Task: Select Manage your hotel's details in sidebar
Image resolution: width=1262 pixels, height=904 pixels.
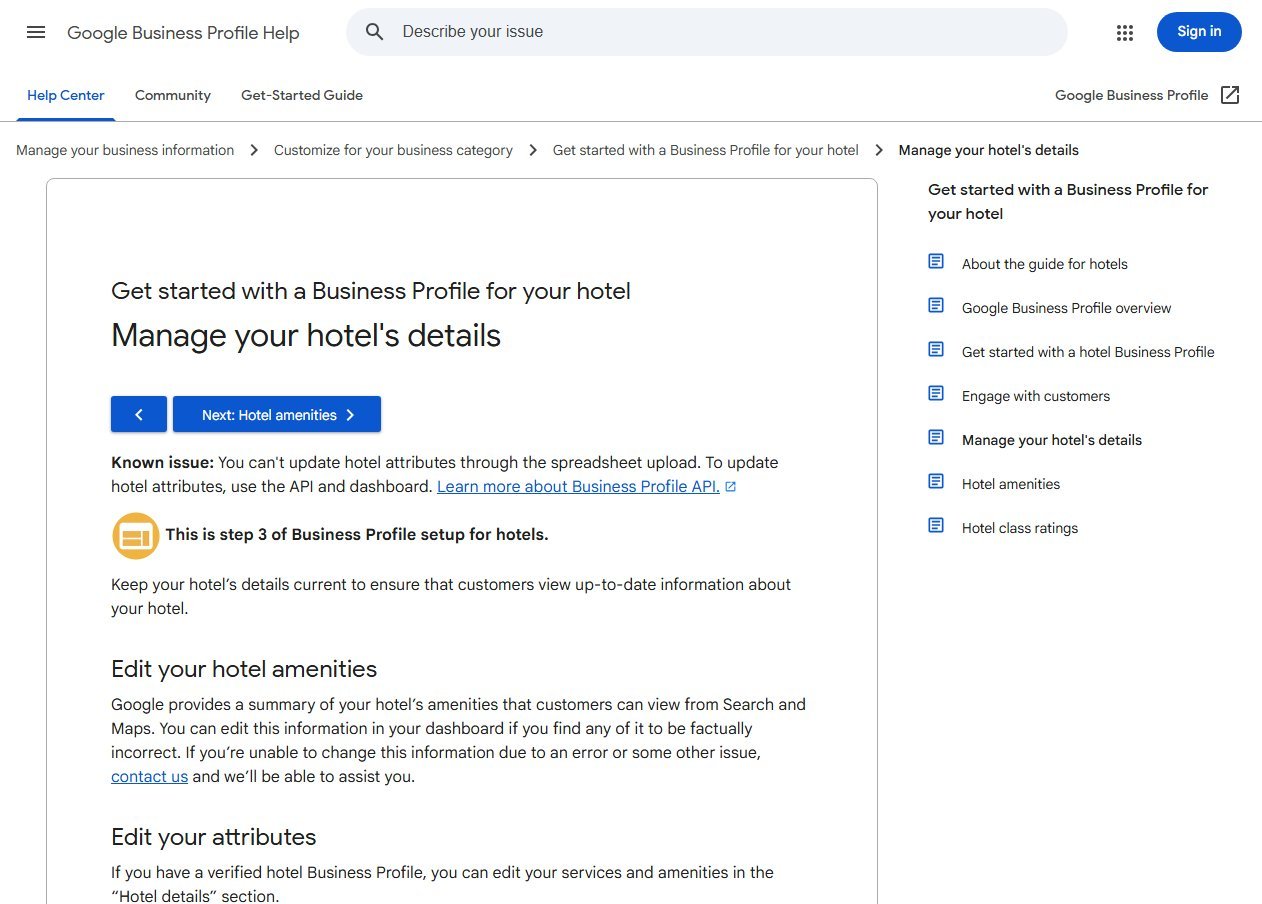Action: [1052, 440]
